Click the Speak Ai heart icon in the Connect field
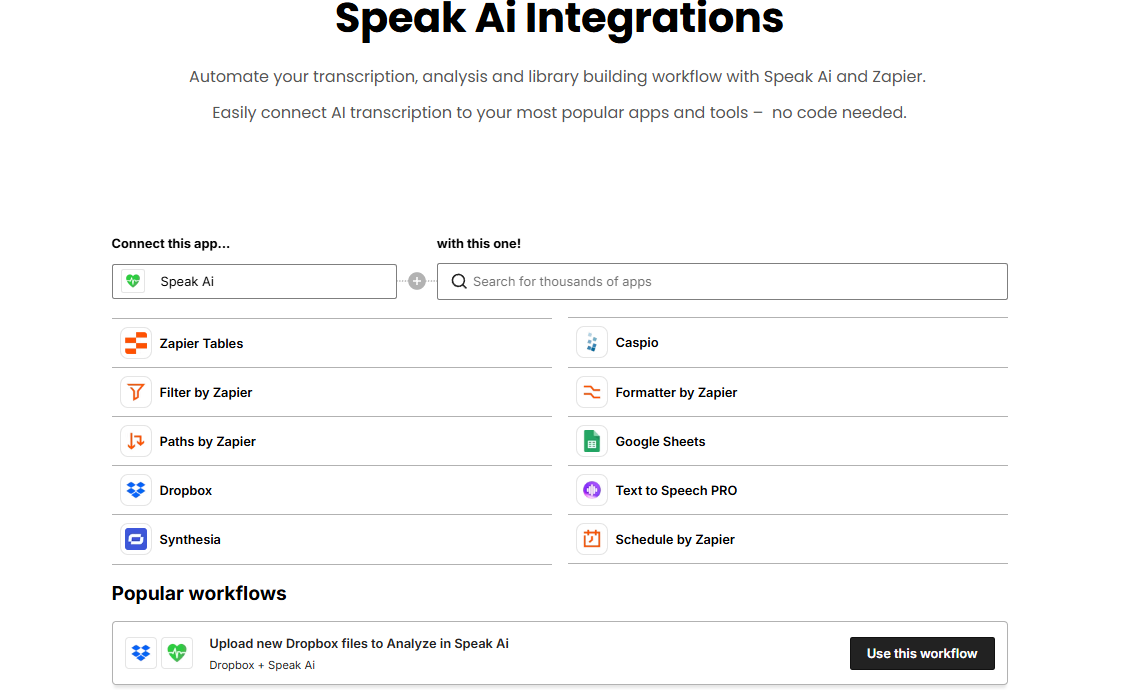1148x692 pixels. click(133, 281)
